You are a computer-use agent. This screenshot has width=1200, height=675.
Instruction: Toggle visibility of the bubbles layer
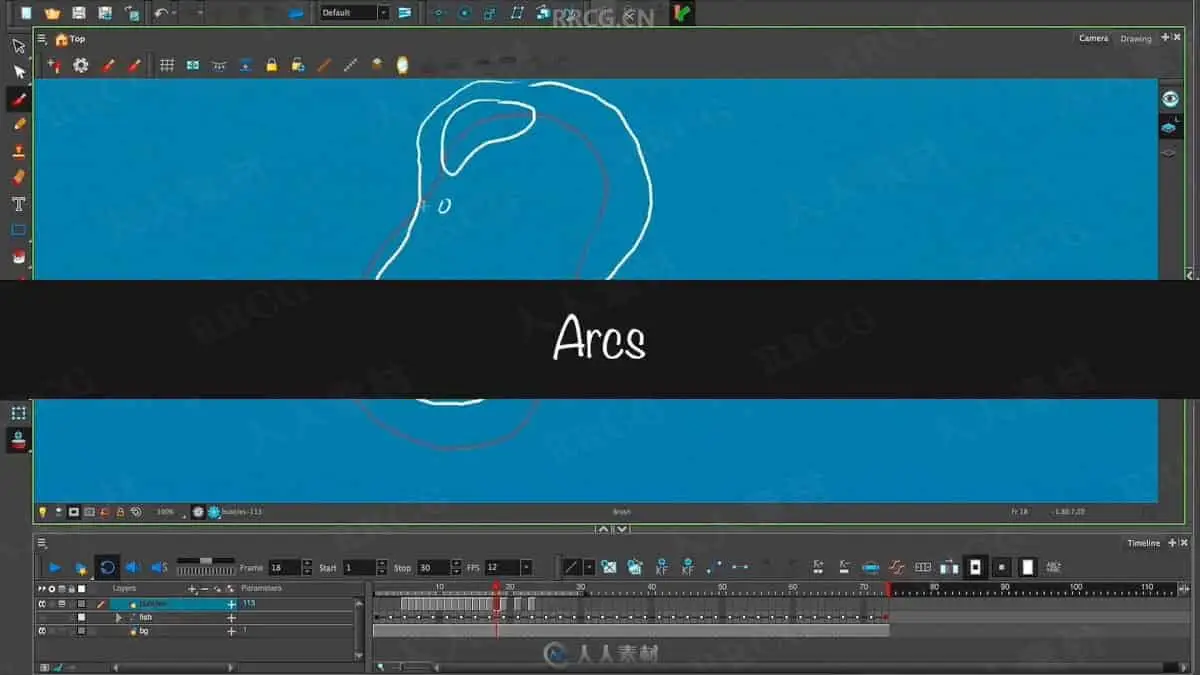pos(42,604)
